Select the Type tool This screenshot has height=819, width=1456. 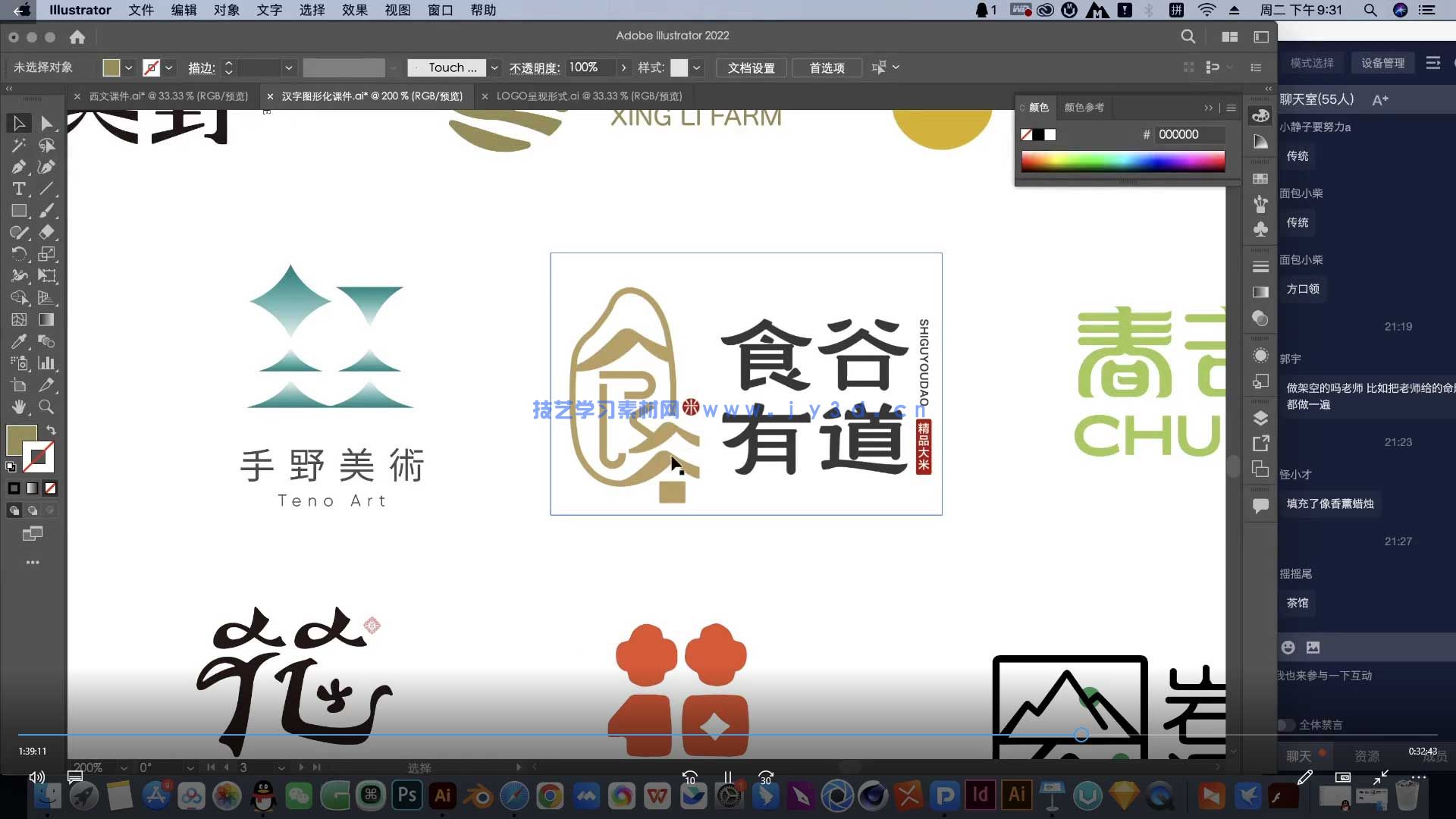[19, 189]
